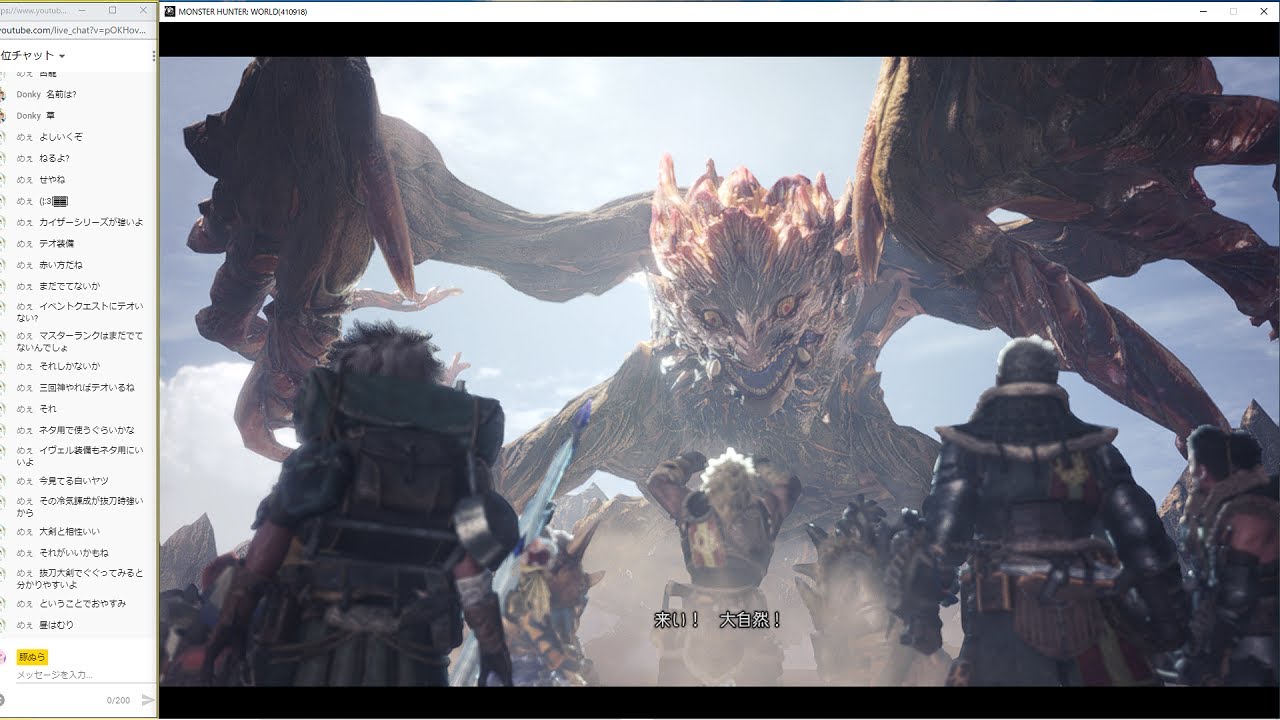The width and height of the screenshot is (1280, 720).
Task: Select chat message 三回神やればテオいるね
Action: [x=87, y=387]
